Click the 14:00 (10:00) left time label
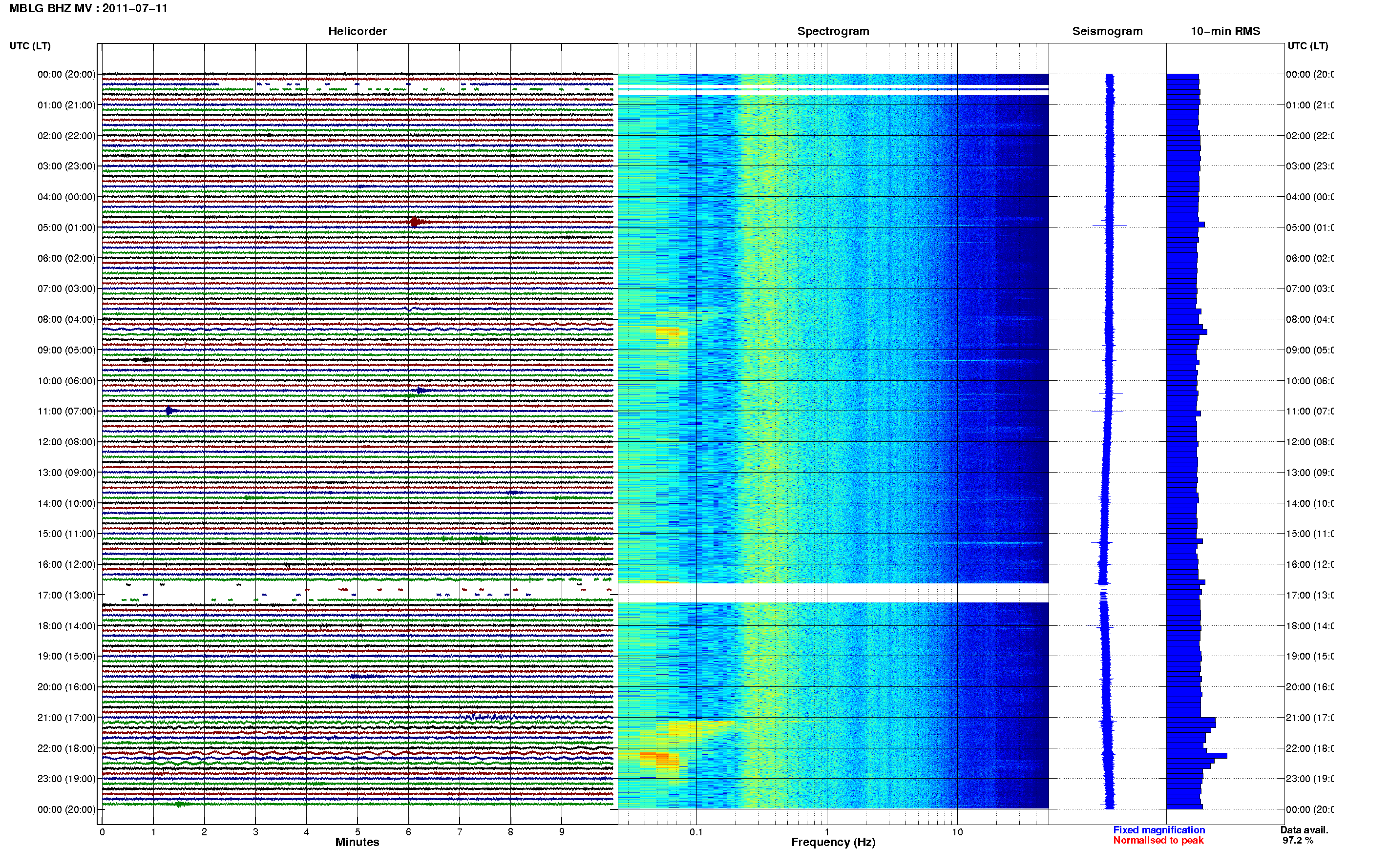This screenshot has width=1389, height=868. coord(66,503)
